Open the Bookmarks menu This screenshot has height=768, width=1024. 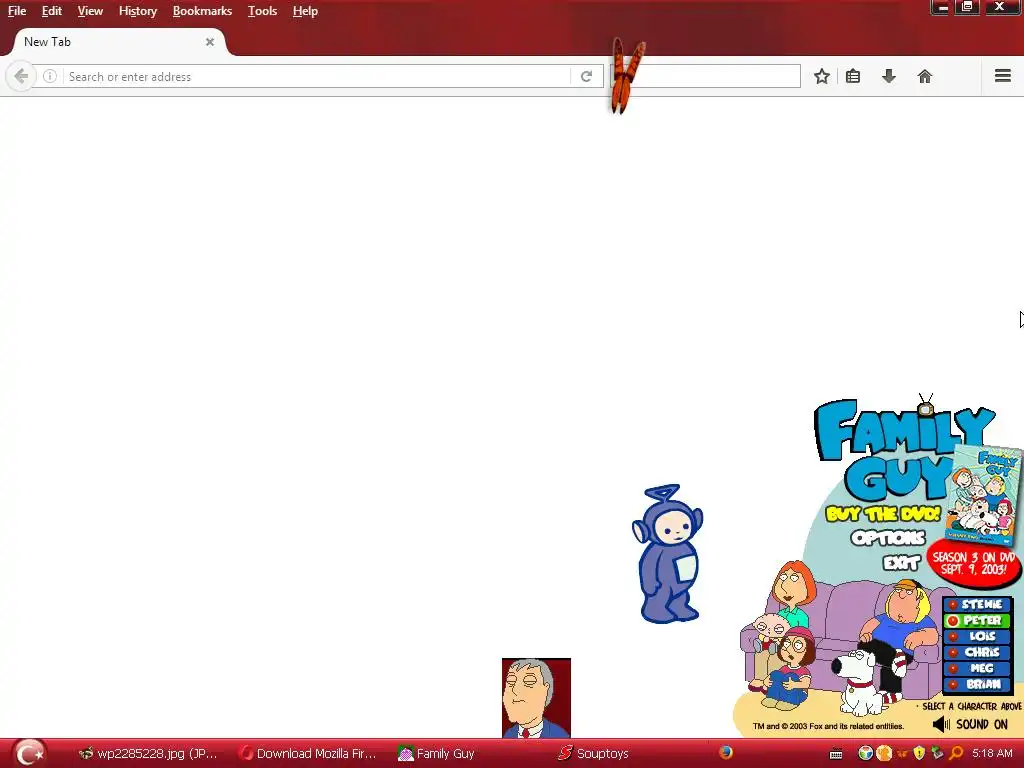tap(202, 11)
